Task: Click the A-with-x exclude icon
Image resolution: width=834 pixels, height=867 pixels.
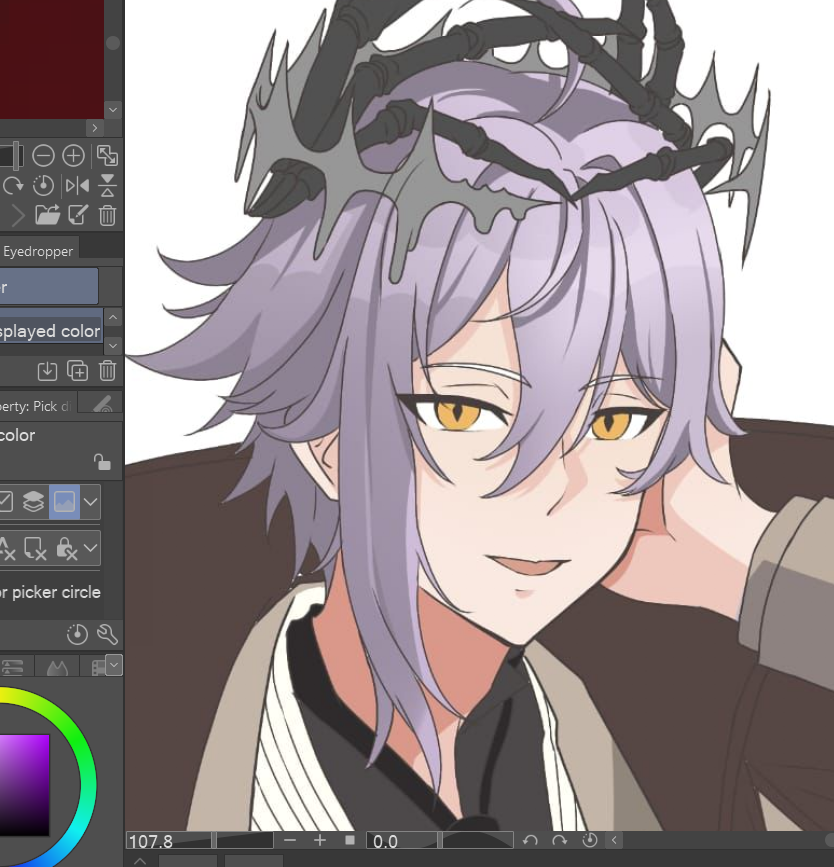Action: point(7,549)
